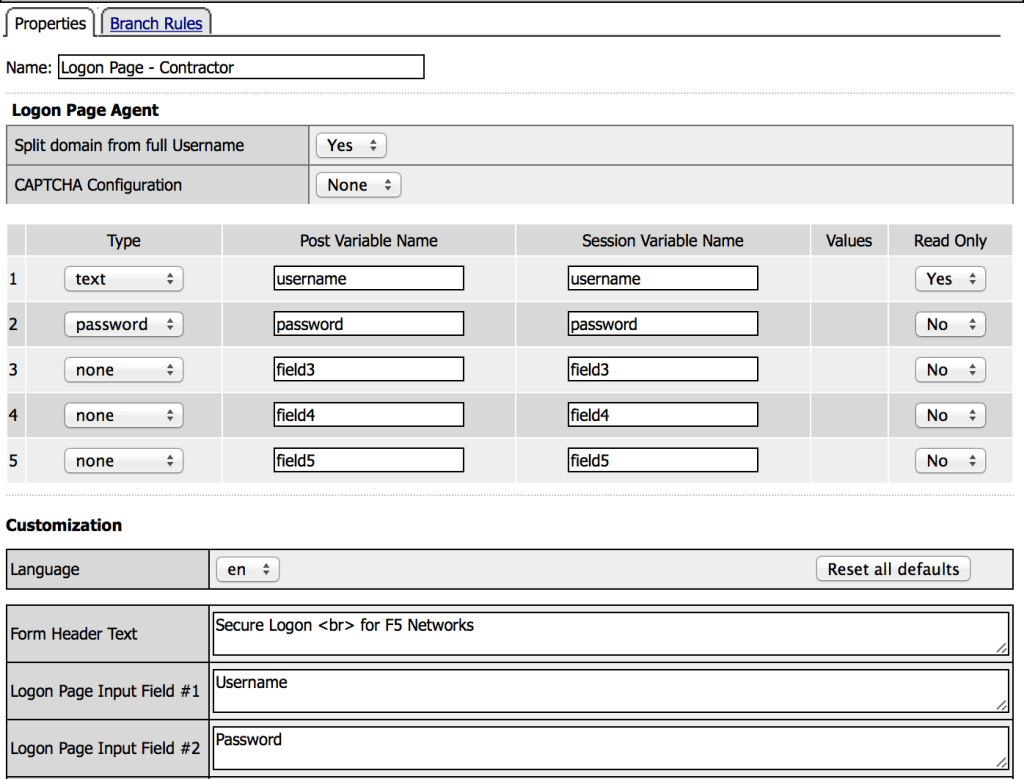Open the Read Only dropdown for row 1
The width and height of the screenshot is (1024, 779).
click(x=949, y=278)
